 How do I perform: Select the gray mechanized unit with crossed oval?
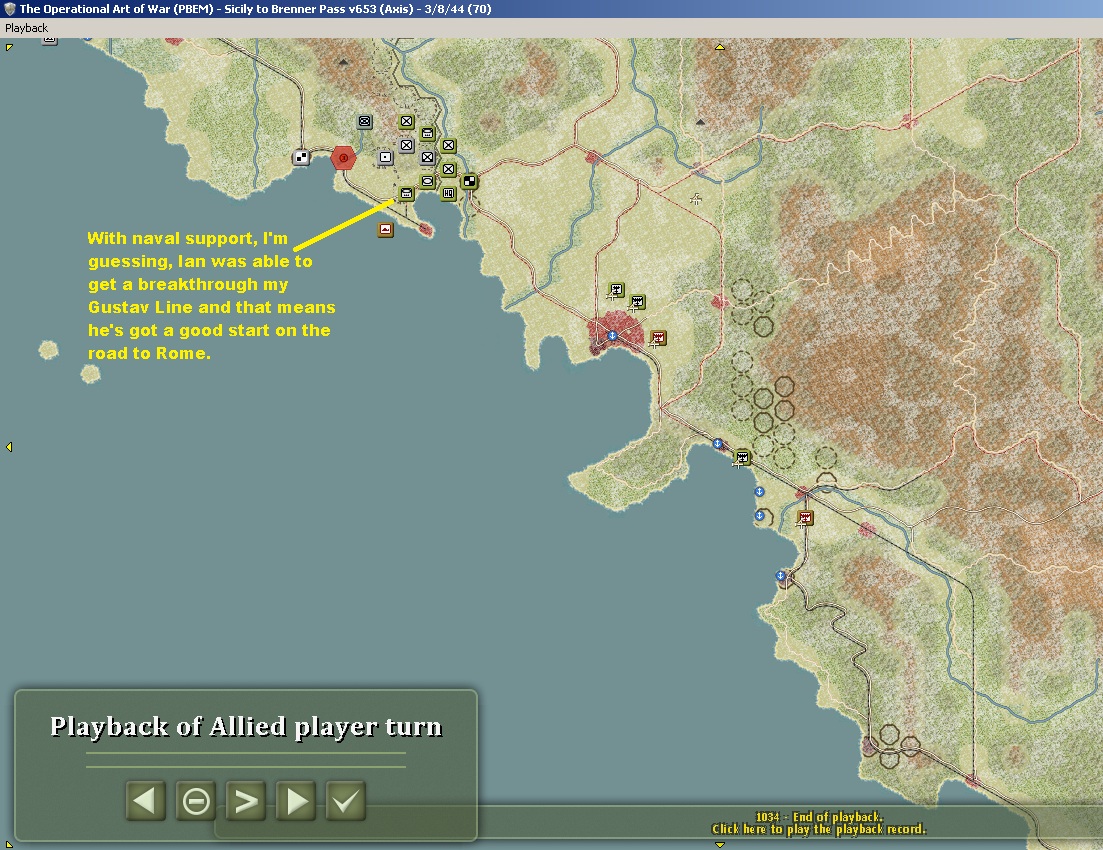[x=364, y=122]
